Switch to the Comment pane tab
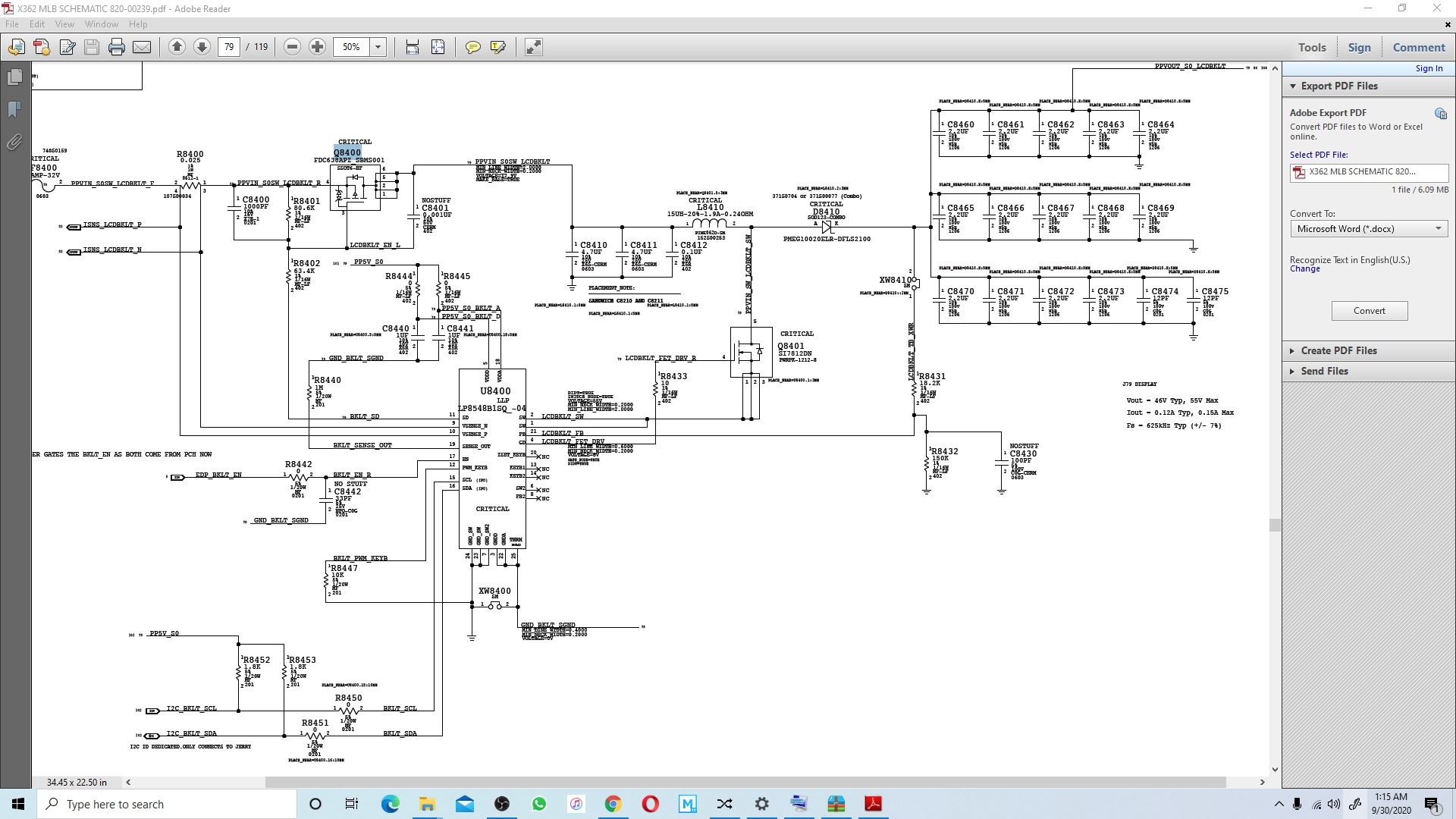1456x819 pixels. [1418, 47]
